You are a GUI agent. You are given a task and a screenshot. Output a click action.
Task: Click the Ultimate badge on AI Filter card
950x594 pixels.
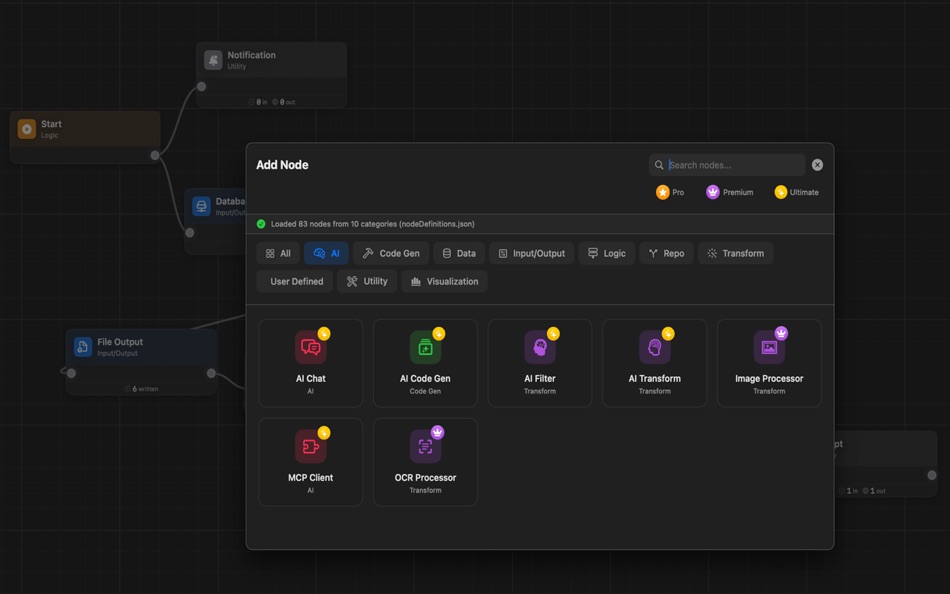pos(553,333)
